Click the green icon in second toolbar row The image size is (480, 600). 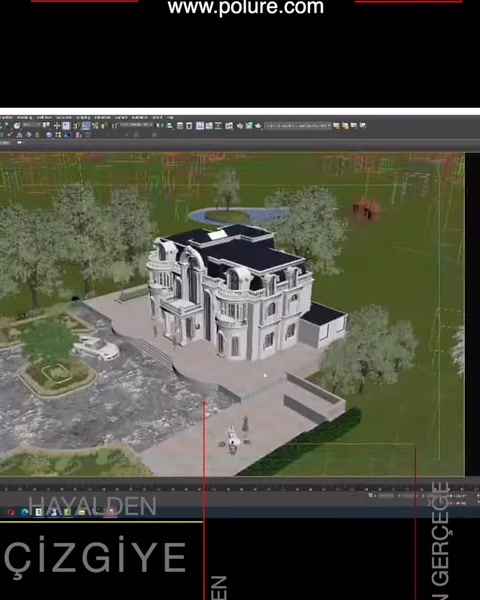pos(38,135)
